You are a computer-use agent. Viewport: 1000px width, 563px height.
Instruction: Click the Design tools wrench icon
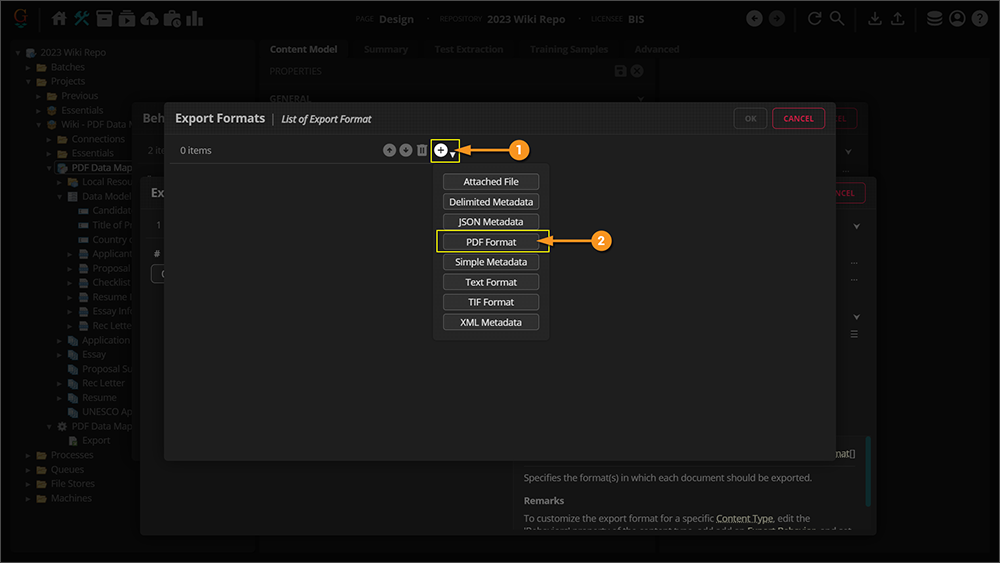click(82, 19)
